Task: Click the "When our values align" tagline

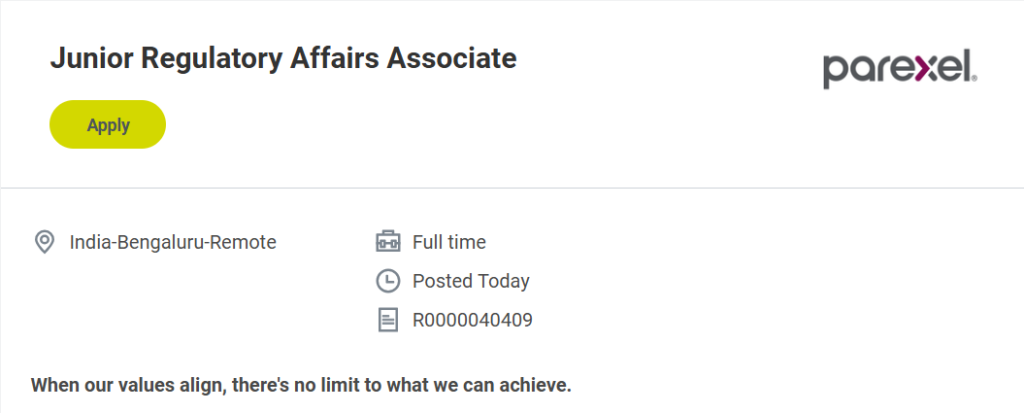Action: click(x=301, y=384)
